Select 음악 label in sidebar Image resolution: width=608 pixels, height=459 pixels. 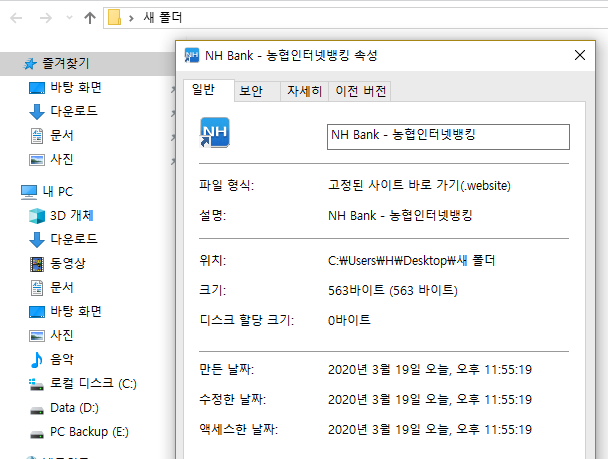pyautogui.click(x=62, y=359)
